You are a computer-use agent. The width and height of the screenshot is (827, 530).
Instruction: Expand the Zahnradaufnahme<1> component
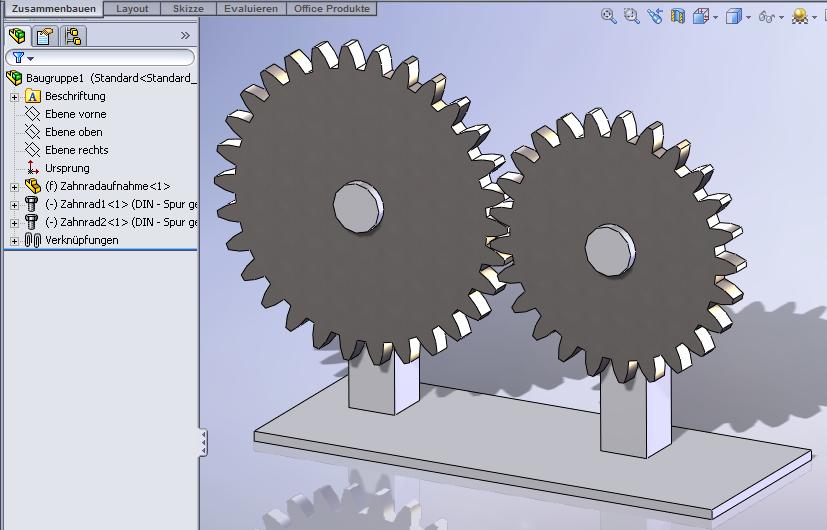pyautogui.click(x=14, y=187)
